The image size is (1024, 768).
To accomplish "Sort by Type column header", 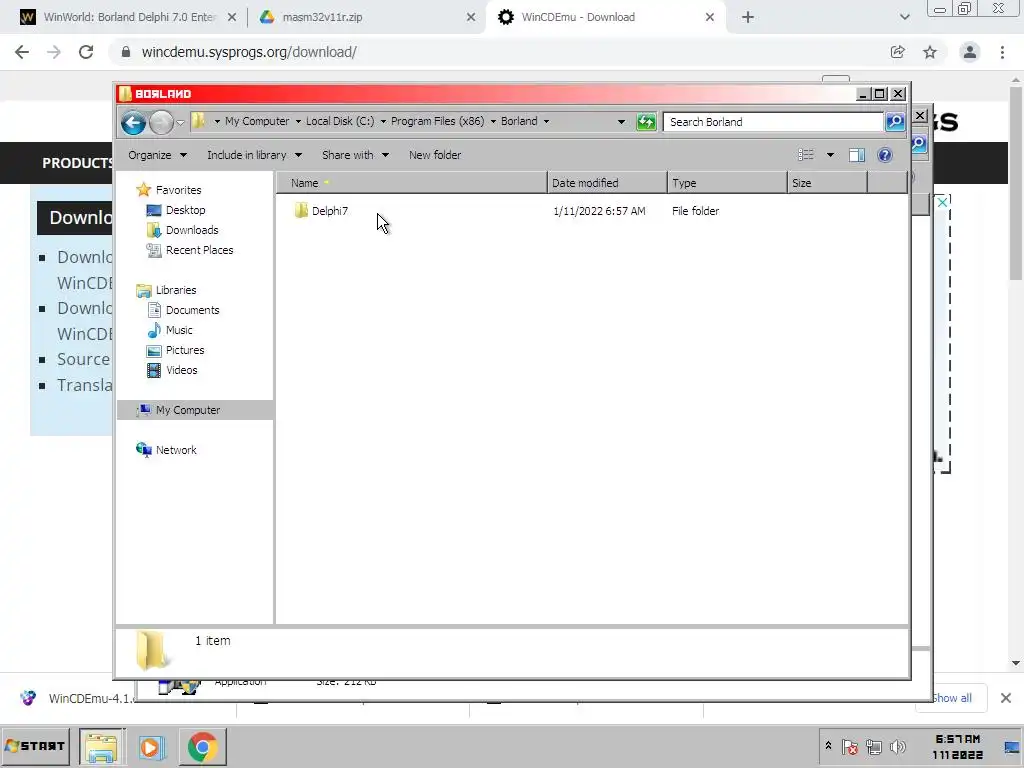I will pos(727,183).
